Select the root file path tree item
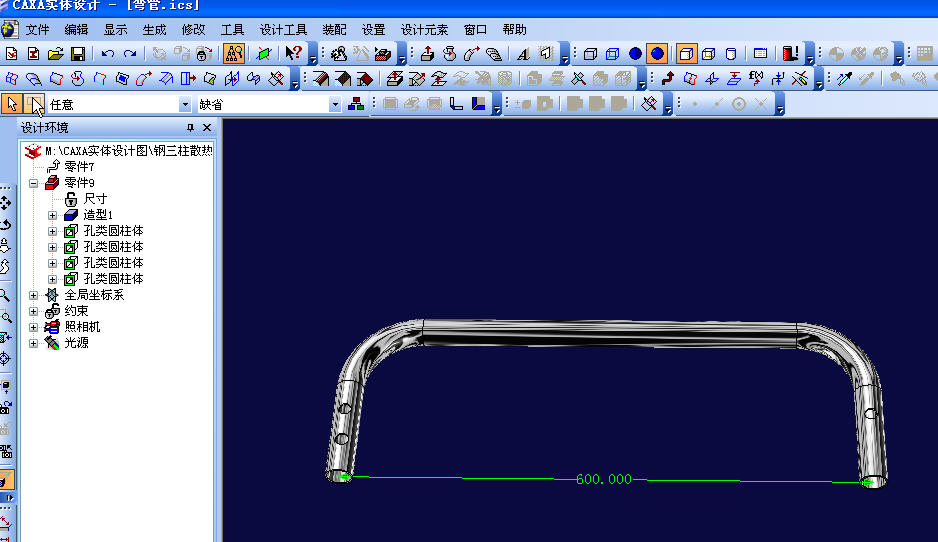Image resolution: width=938 pixels, height=542 pixels. pos(129,151)
